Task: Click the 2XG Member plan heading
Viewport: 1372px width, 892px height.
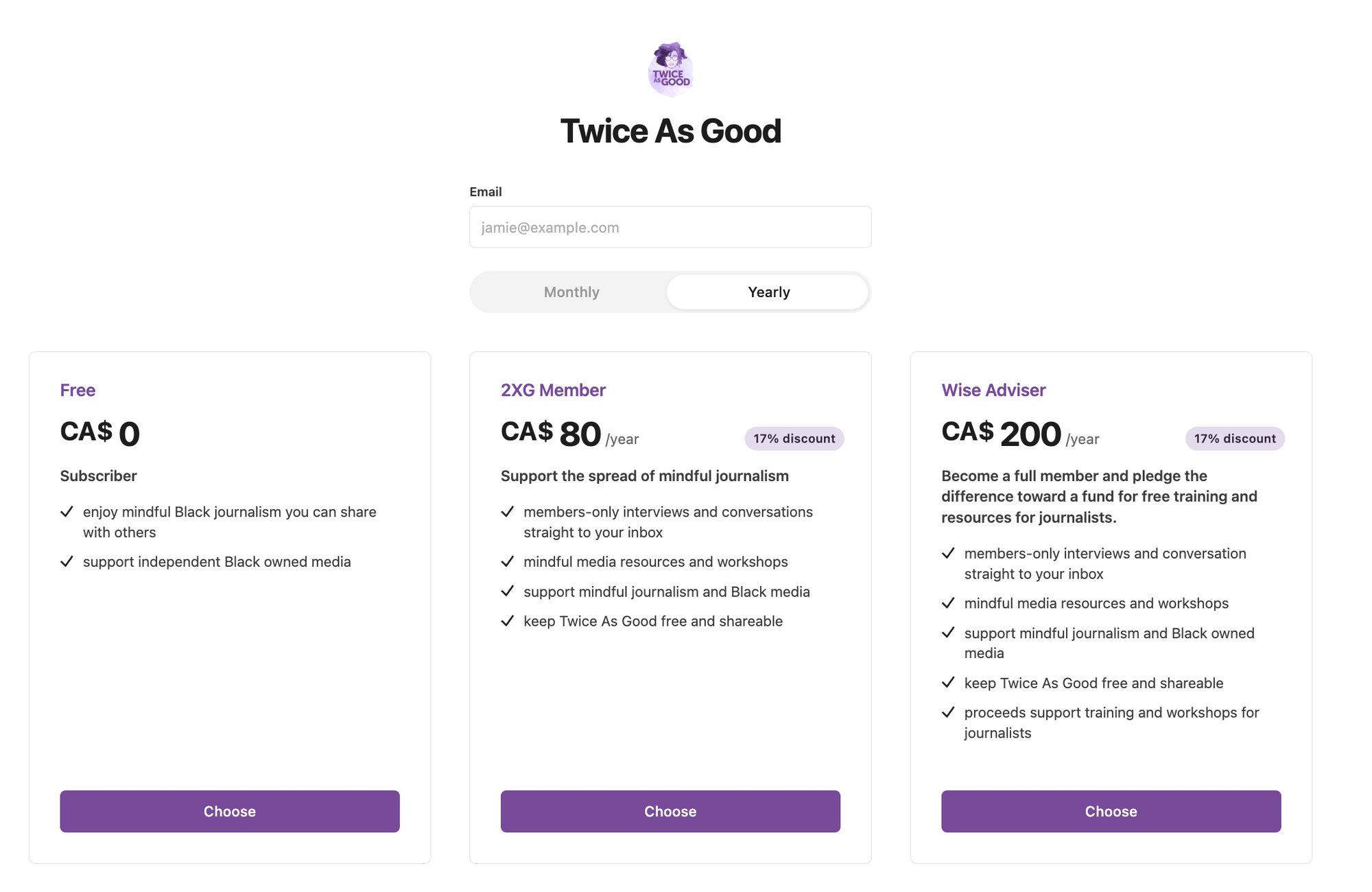Action: 553,390
